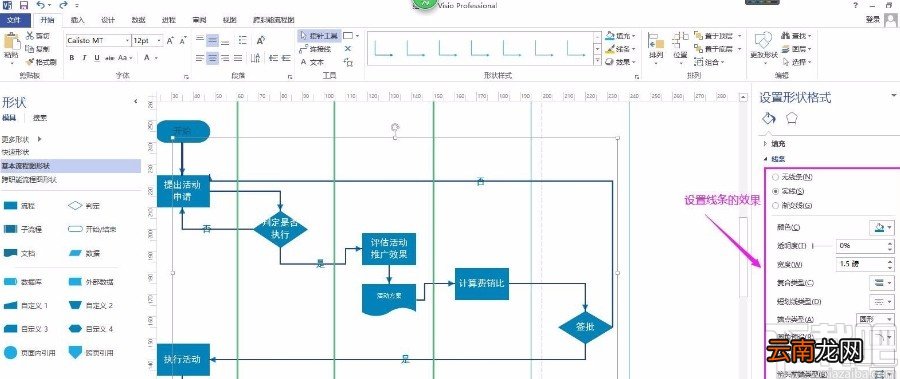This screenshot has width=900, height=379.
Task: Click the Position (位置) button
Action: click(x=680, y=47)
